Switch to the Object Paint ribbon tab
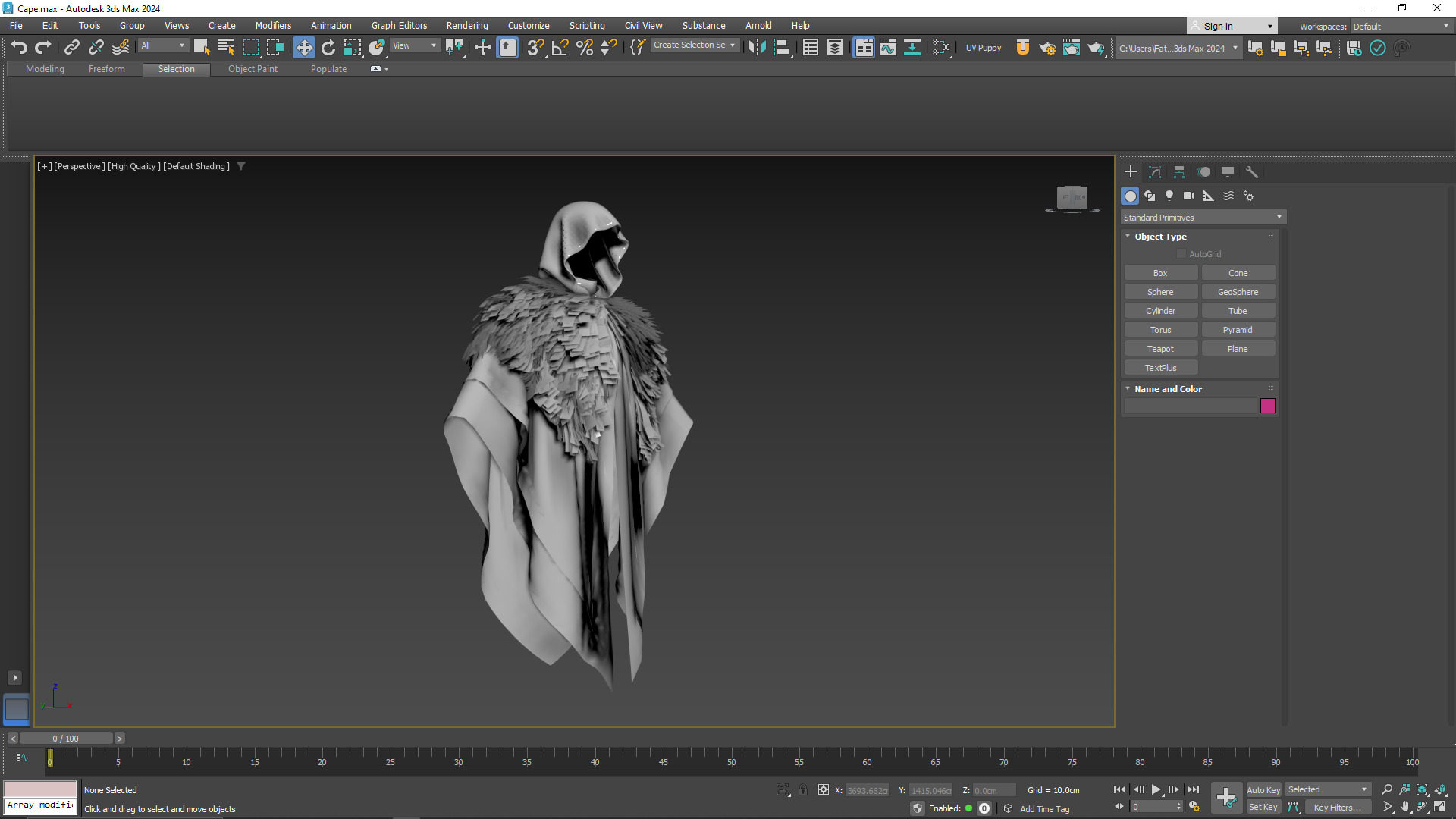The image size is (1456, 819). click(253, 69)
